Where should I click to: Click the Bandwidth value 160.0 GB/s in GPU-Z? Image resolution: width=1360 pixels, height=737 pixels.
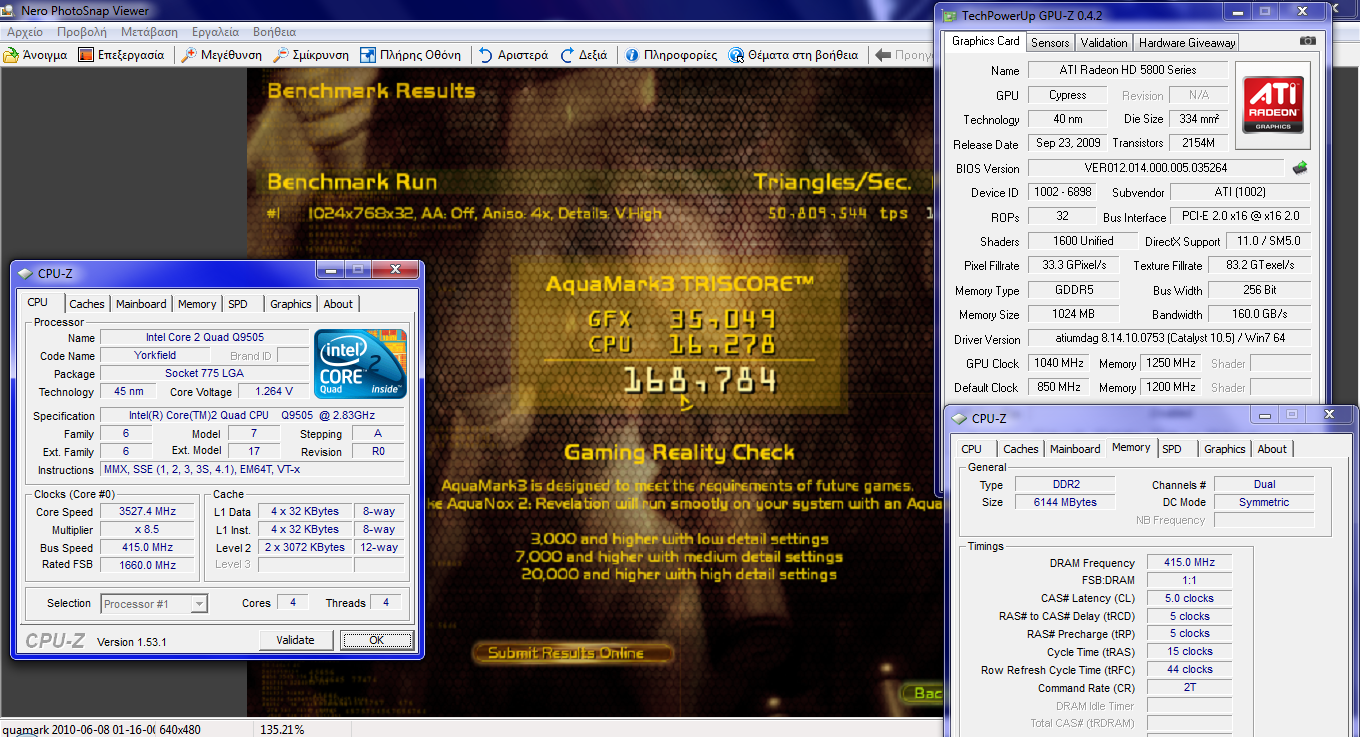click(x=1258, y=314)
